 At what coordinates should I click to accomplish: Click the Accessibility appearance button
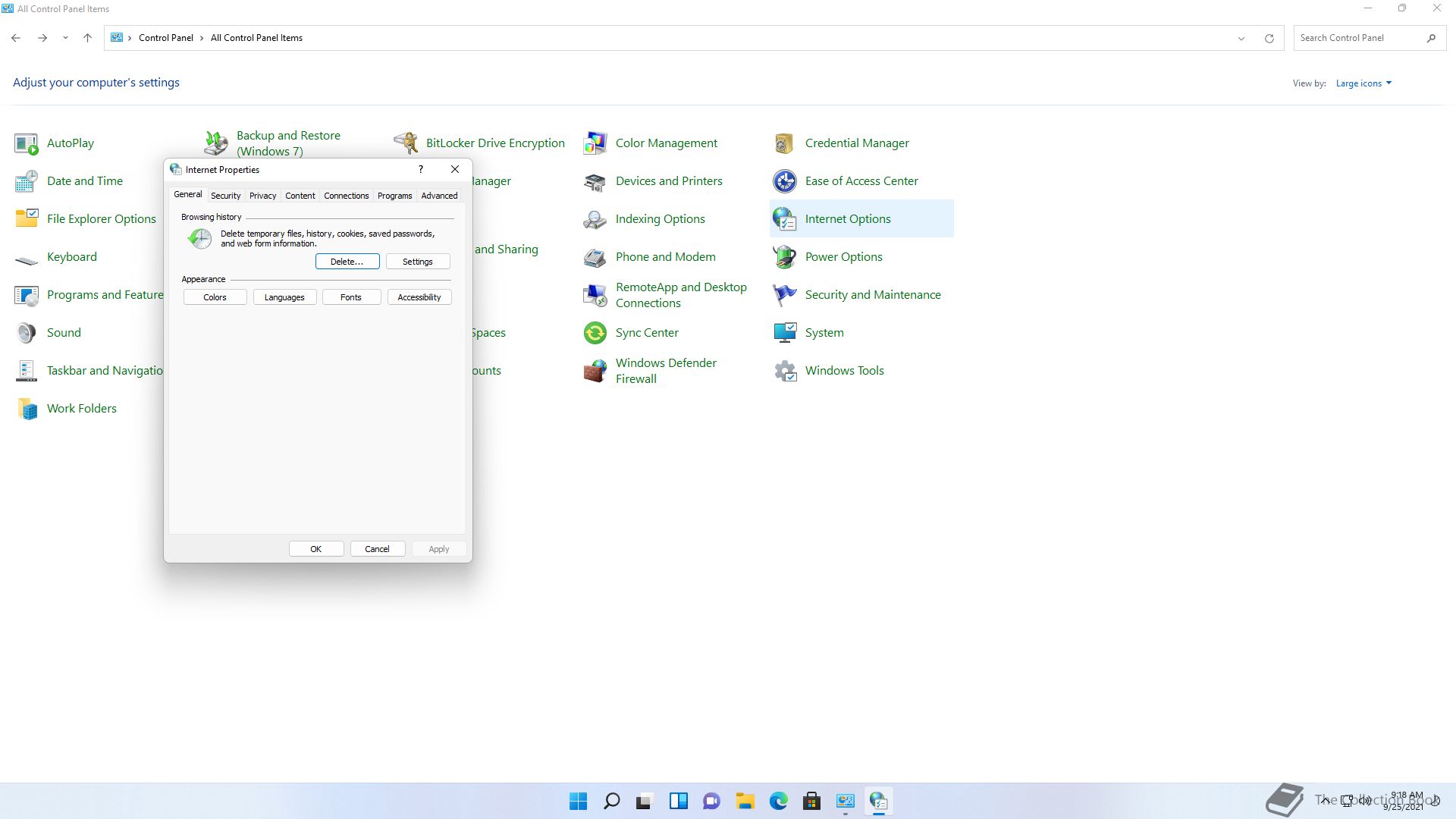[x=419, y=297]
